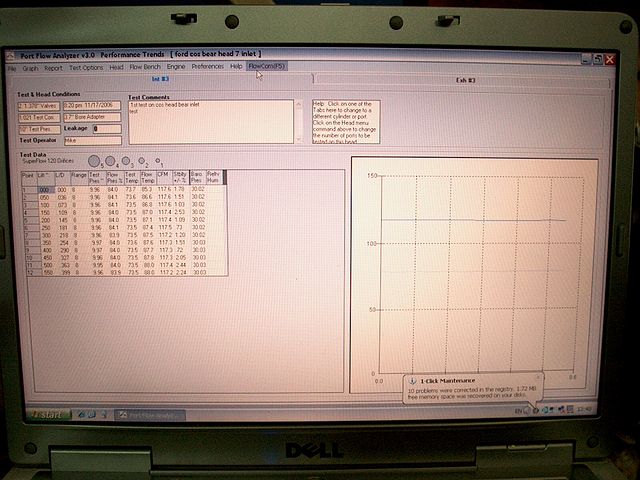Select SuperFlow orifice number 4
Image resolution: width=640 pixels, height=480 pixels.
coord(110,161)
